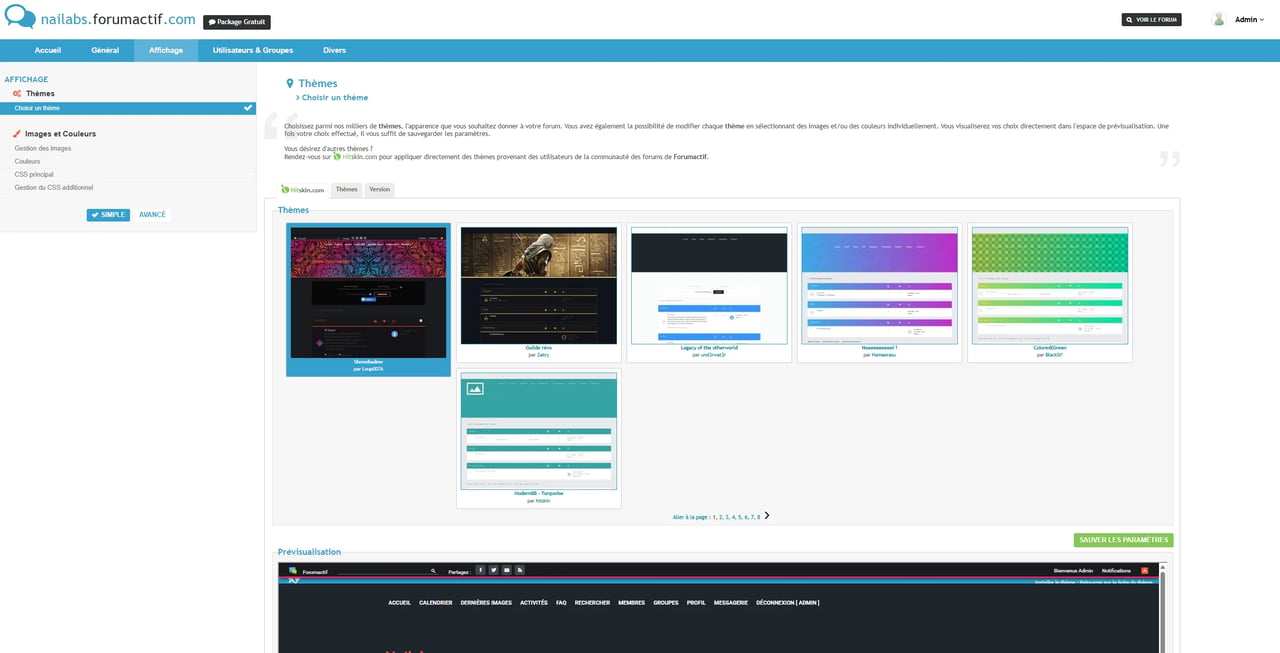
Task: Click email share icon in preview
Action: coord(507,570)
